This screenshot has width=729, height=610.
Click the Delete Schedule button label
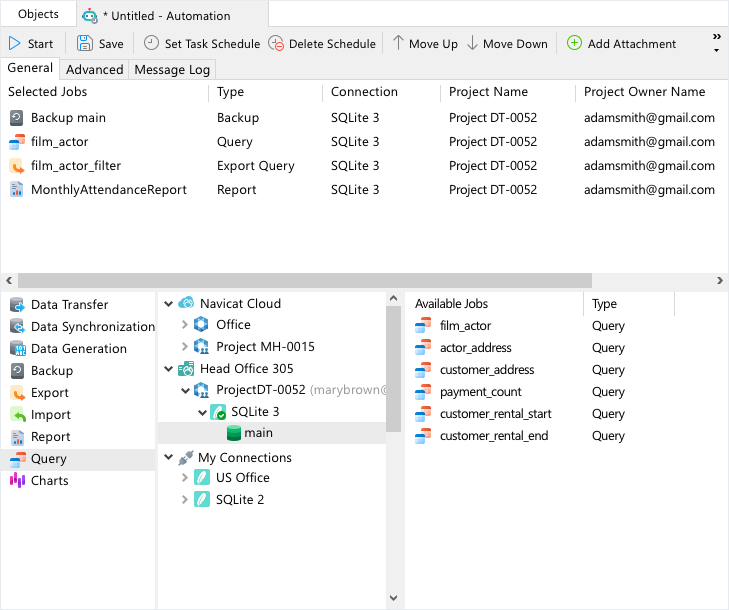coord(332,44)
